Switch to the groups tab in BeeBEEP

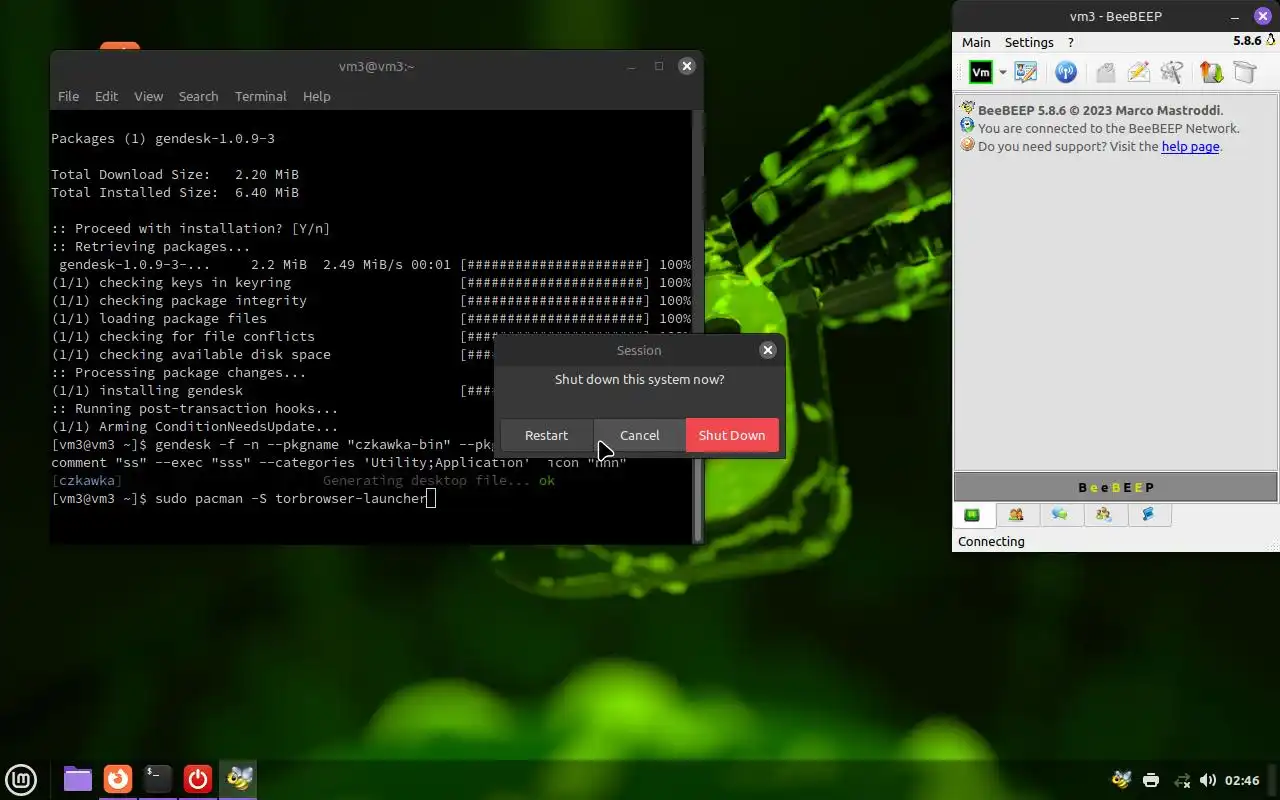(1104, 515)
